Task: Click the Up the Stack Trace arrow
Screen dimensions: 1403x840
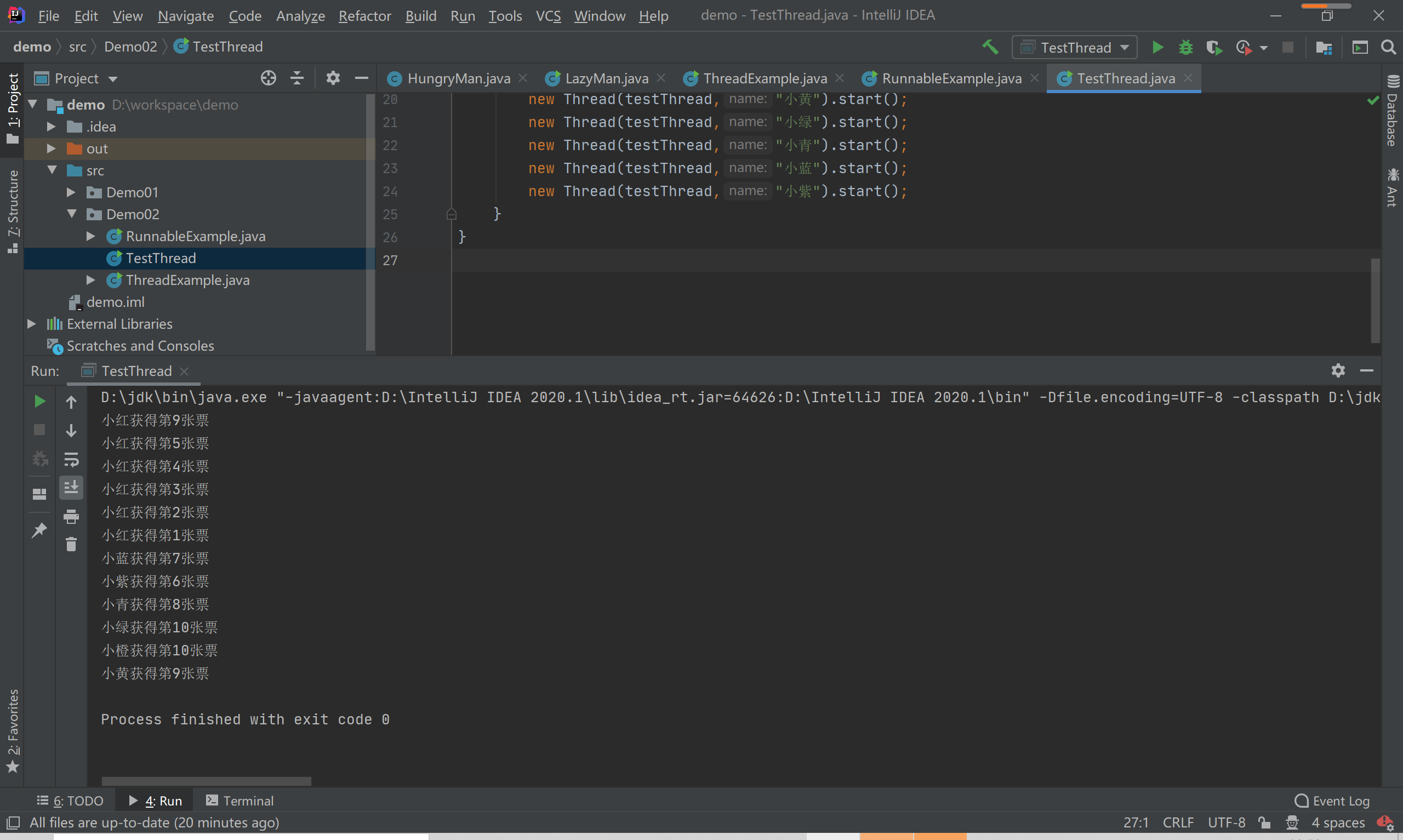Action: [71, 402]
